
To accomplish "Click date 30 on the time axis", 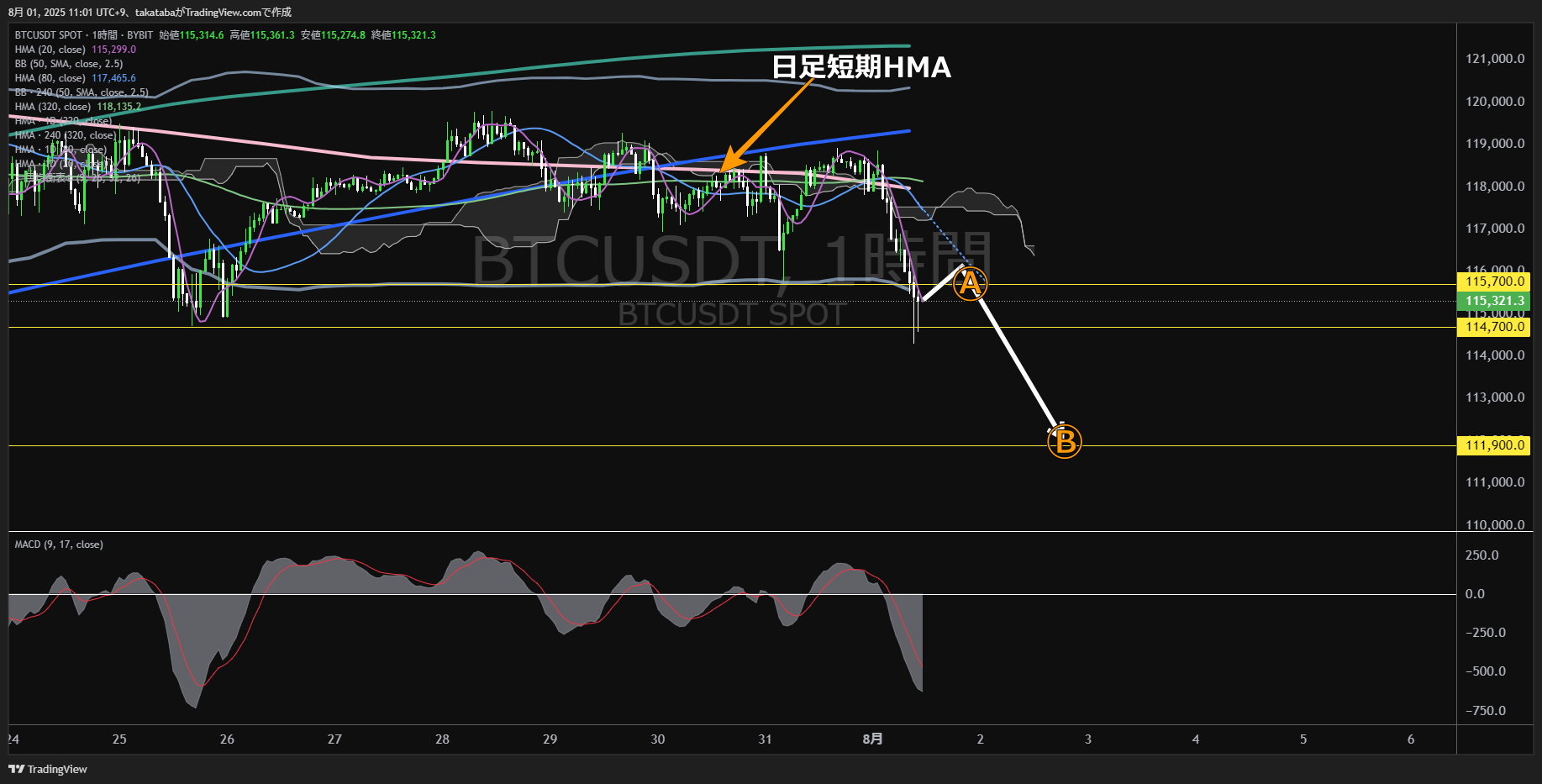I will (x=657, y=739).
